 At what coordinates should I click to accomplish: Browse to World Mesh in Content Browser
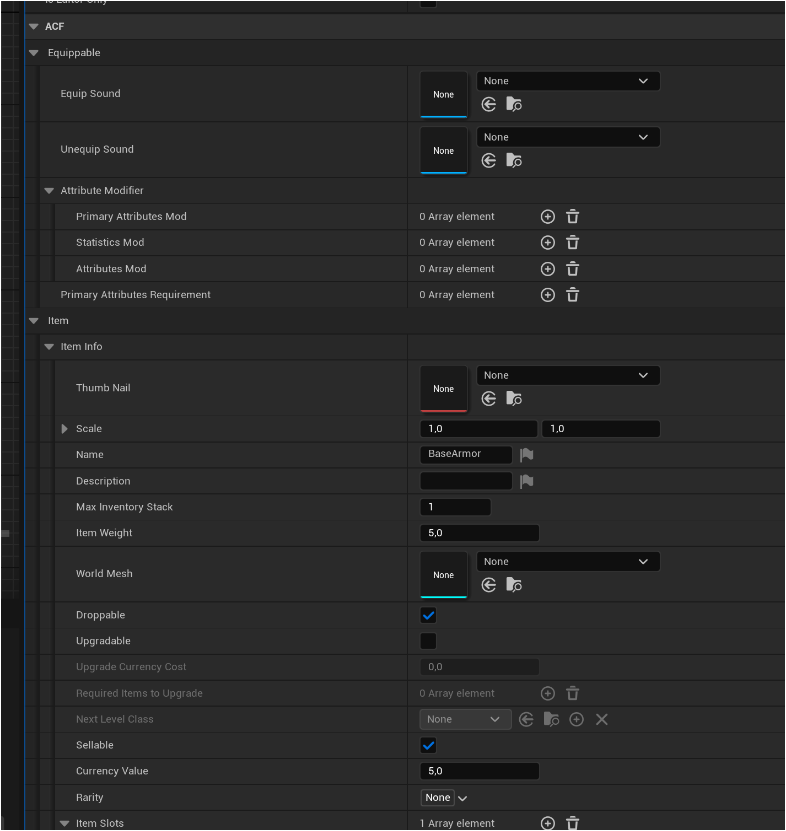tap(514, 585)
